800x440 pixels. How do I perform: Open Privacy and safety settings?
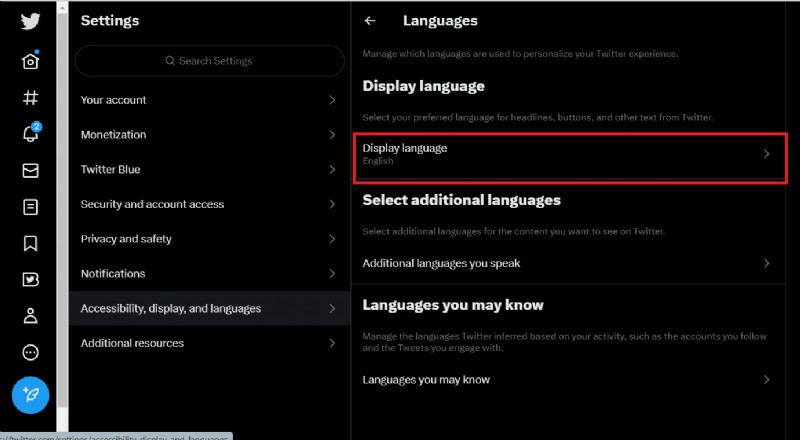[210, 239]
